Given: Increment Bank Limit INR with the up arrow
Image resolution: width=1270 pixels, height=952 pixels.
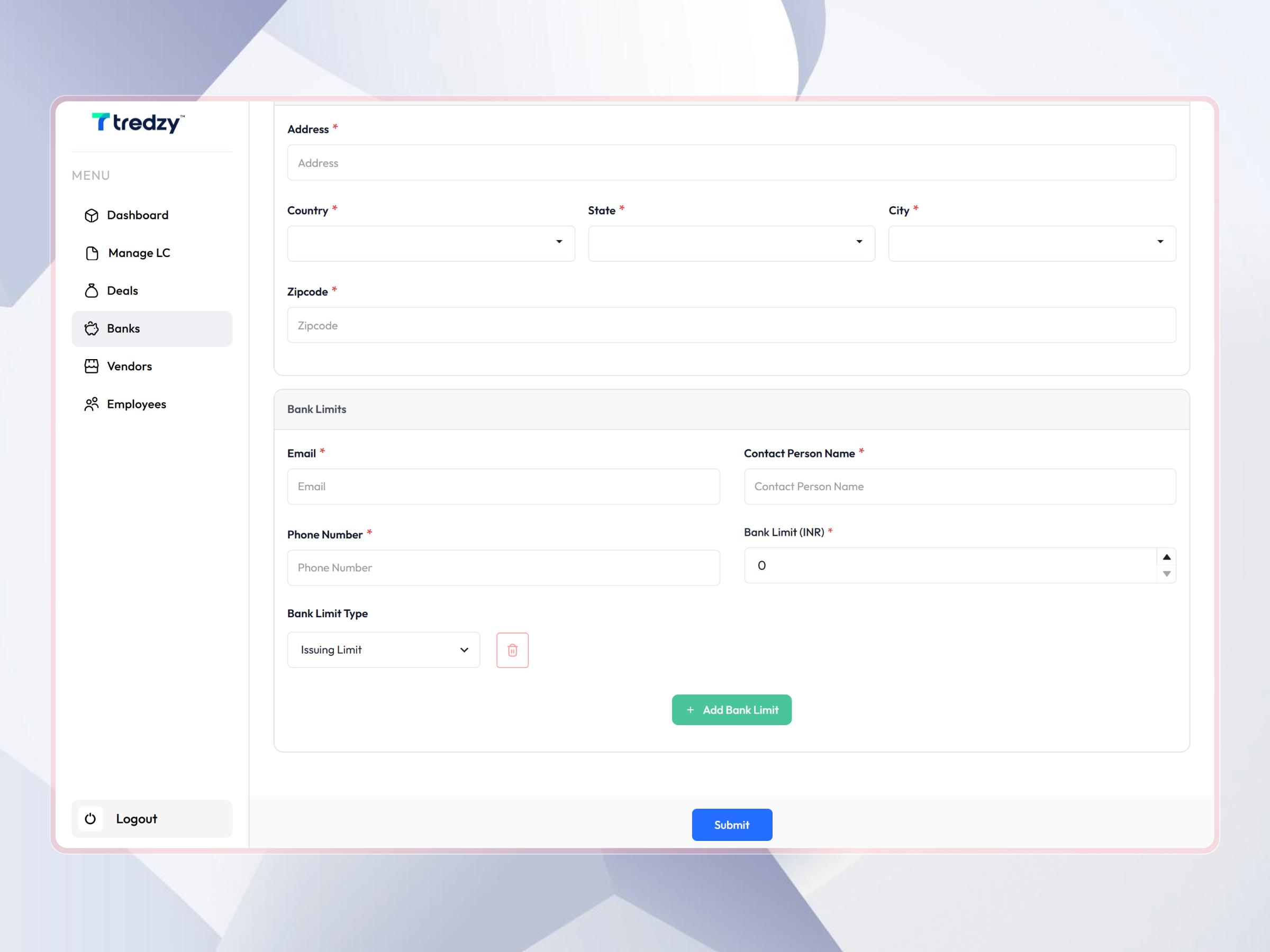Looking at the screenshot, I should [x=1166, y=556].
